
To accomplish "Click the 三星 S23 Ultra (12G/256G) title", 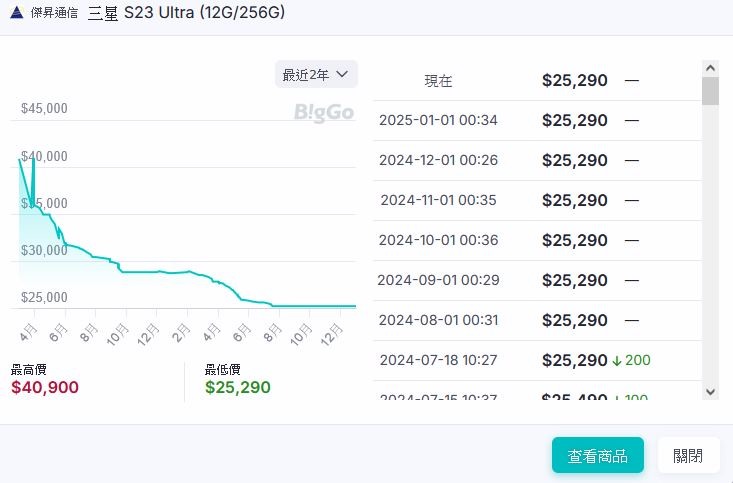I will (x=187, y=13).
